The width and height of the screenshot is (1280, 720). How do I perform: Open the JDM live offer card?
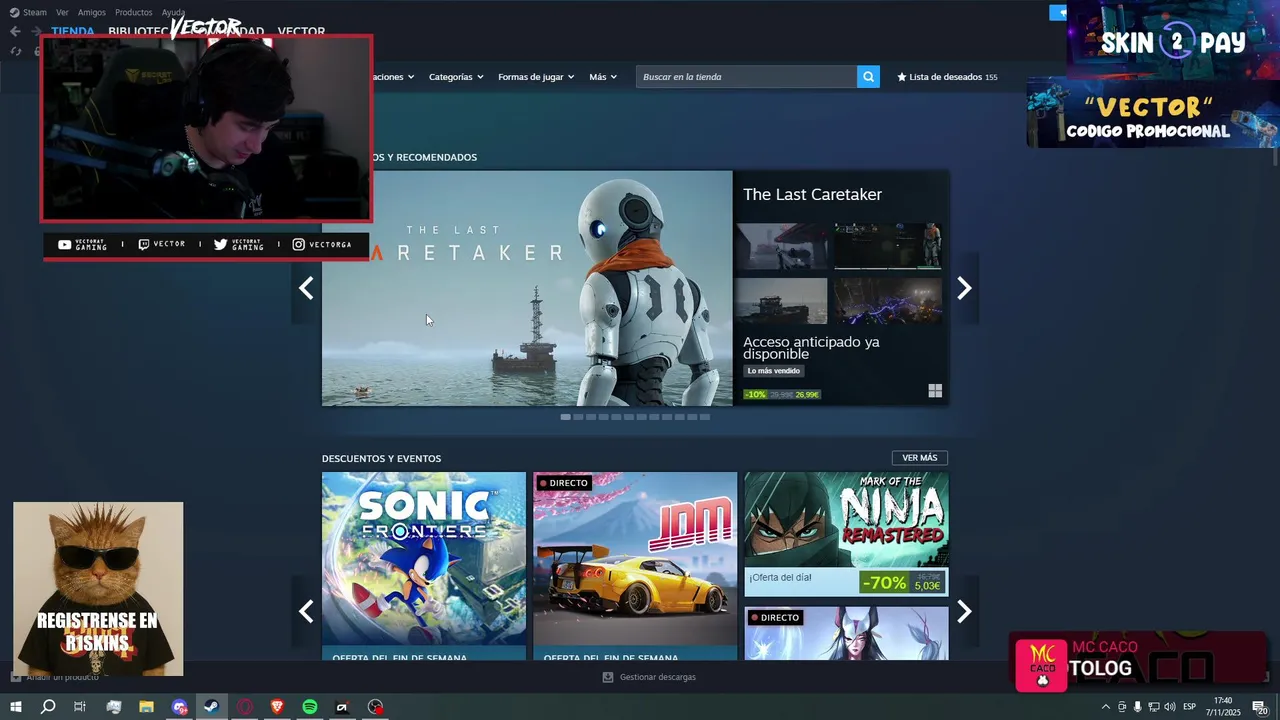pyautogui.click(x=635, y=566)
